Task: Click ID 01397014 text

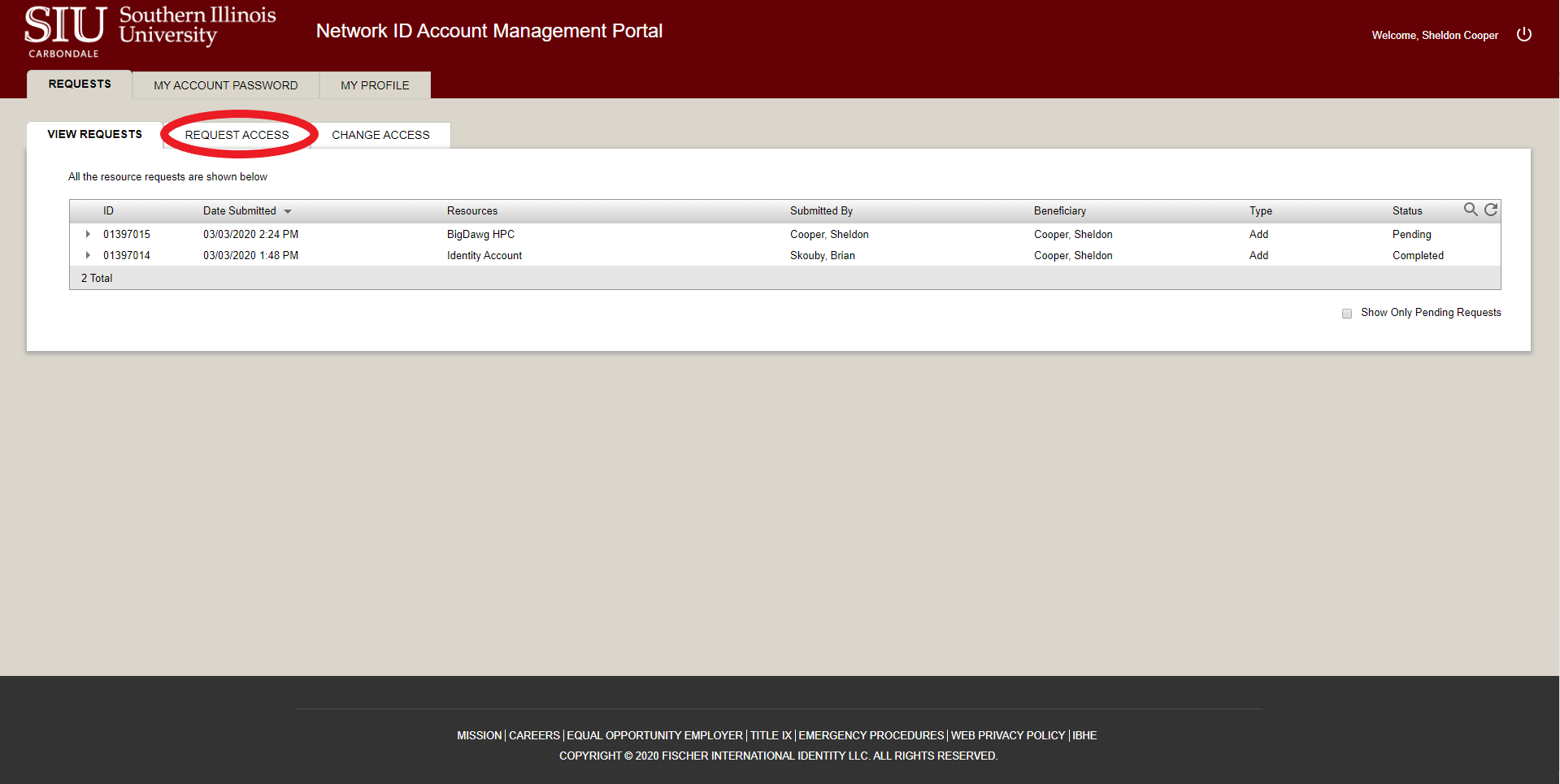Action: [x=127, y=255]
